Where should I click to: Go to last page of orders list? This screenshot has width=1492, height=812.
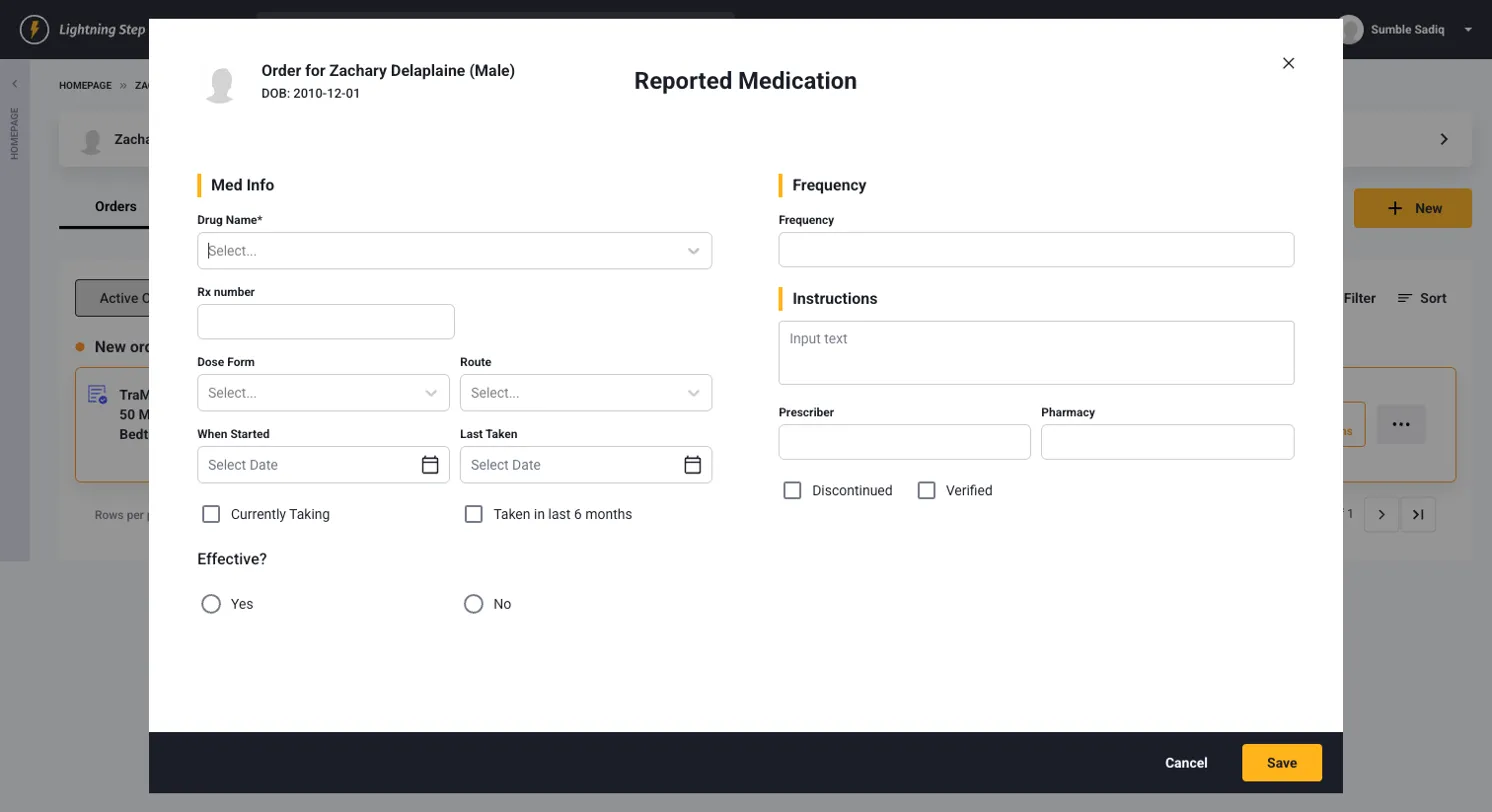point(1417,514)
